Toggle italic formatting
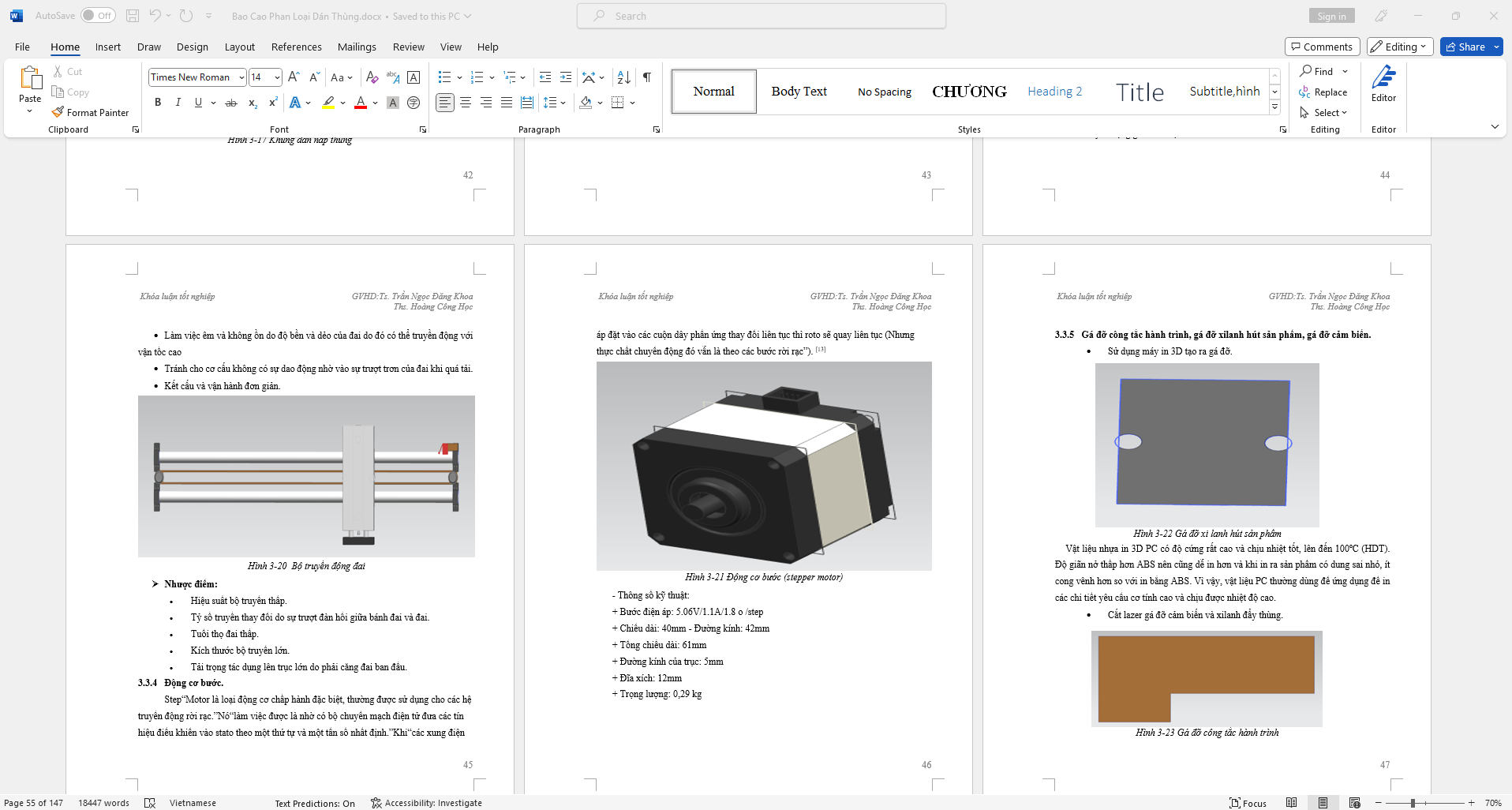The height and width of the screenshot is (810, 1512). (178, 103)
